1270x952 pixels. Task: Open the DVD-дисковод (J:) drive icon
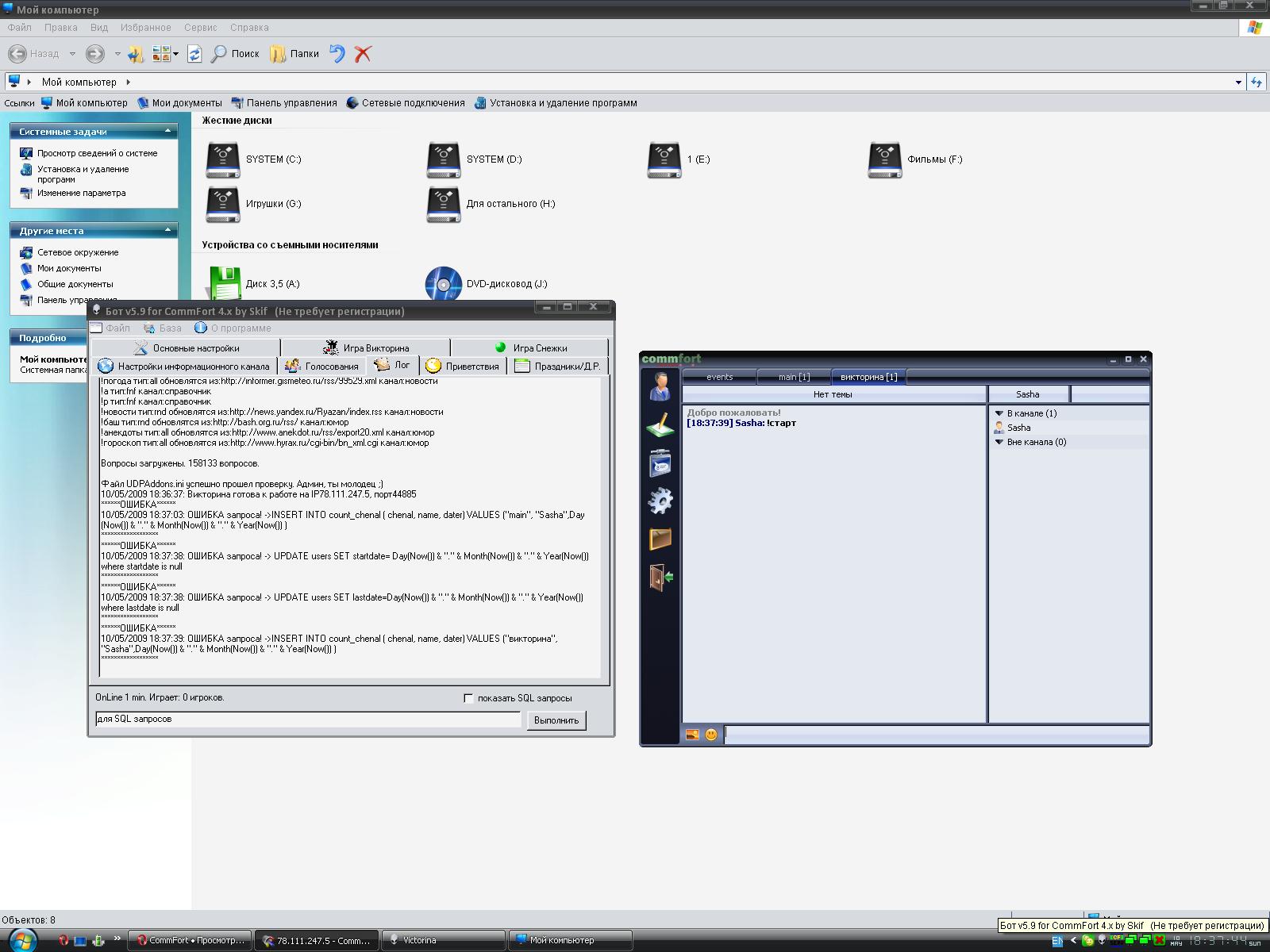point(443,284)
